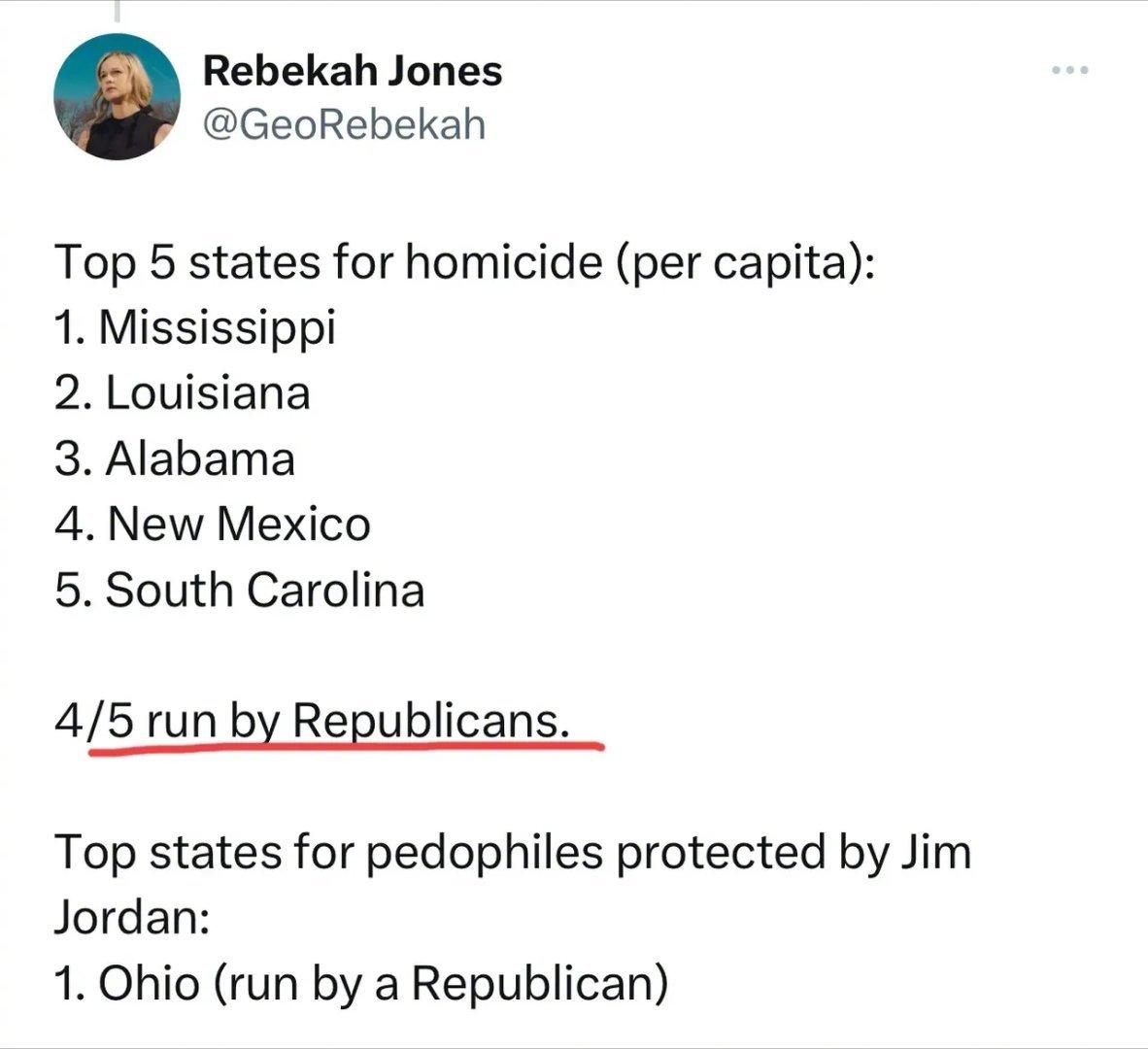
Task: Open the three-dot more options menu
Action: (x=1069, y=70)
